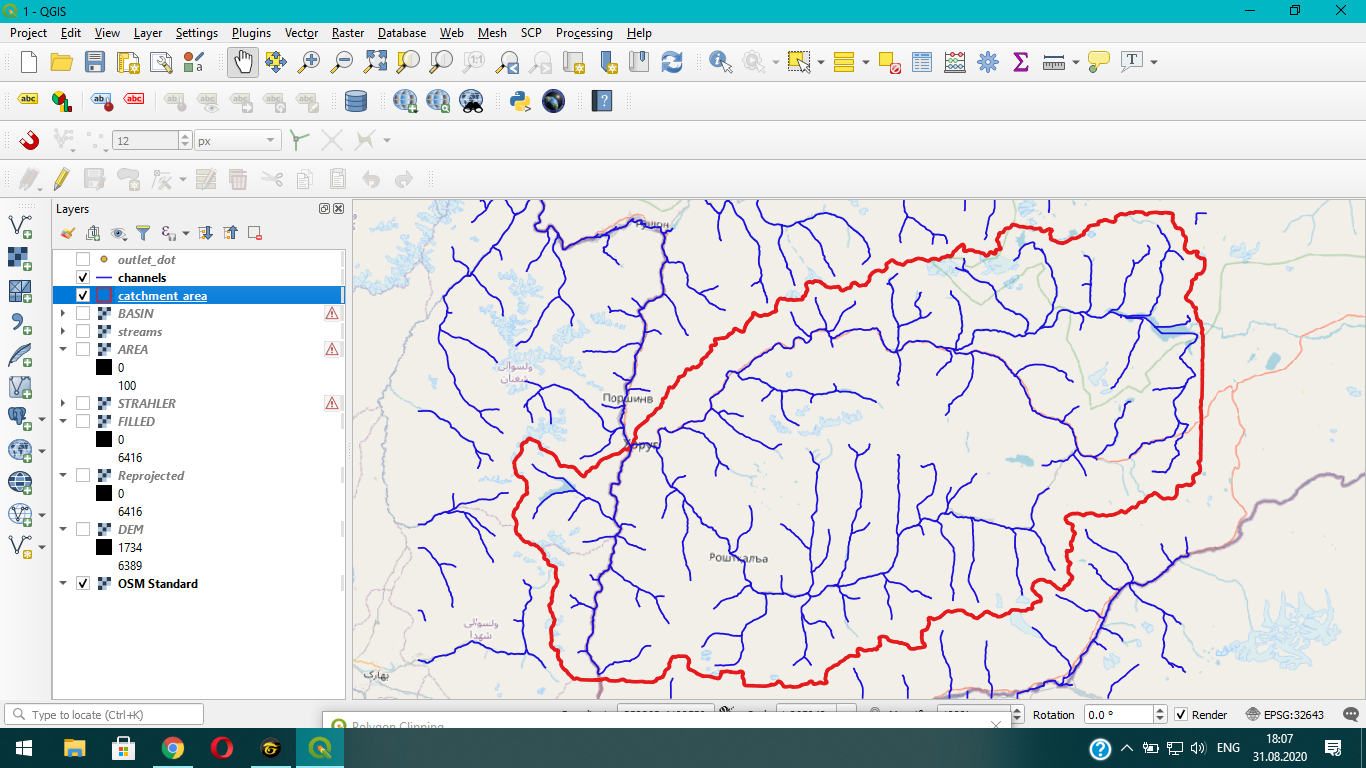This screenshot has height=768, width=1366.
Task: Open the Field Calculator abacus icon
Action: tap(955, 62)
